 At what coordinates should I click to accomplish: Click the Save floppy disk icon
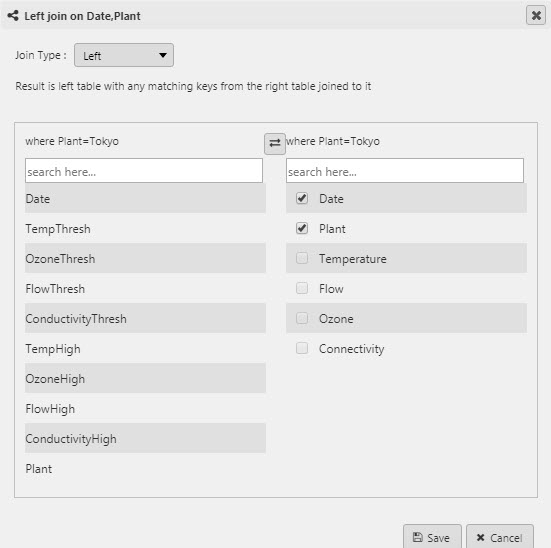click(418, 537)
